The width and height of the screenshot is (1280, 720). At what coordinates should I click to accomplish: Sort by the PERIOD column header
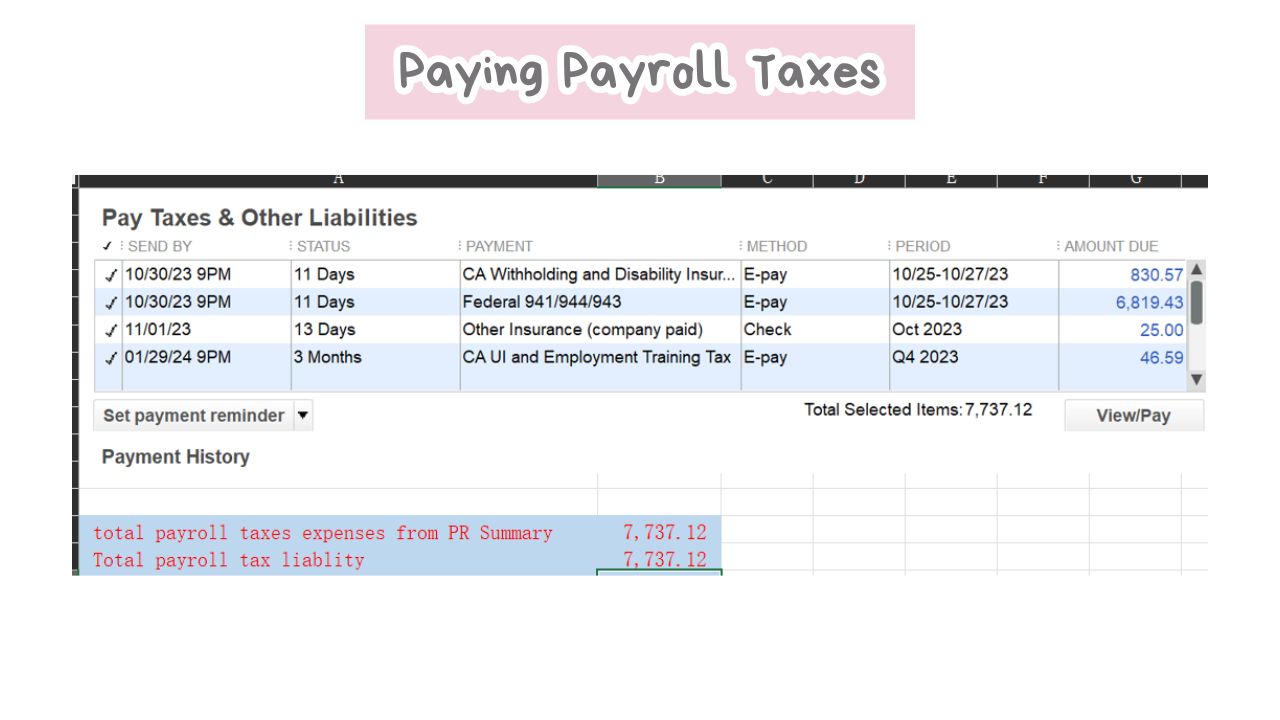[923, 246]
